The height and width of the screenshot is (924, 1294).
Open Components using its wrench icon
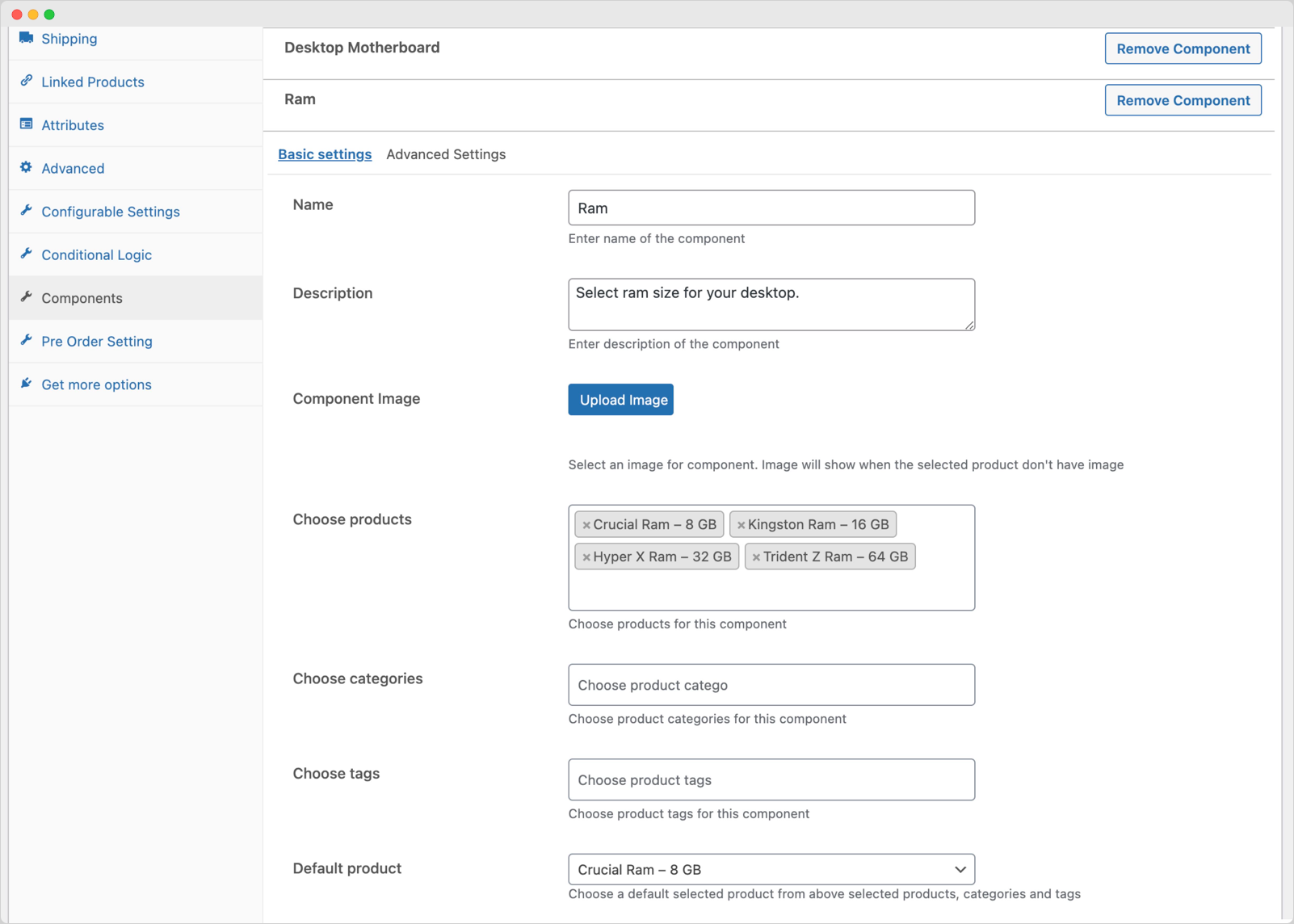tap(27, 298)
